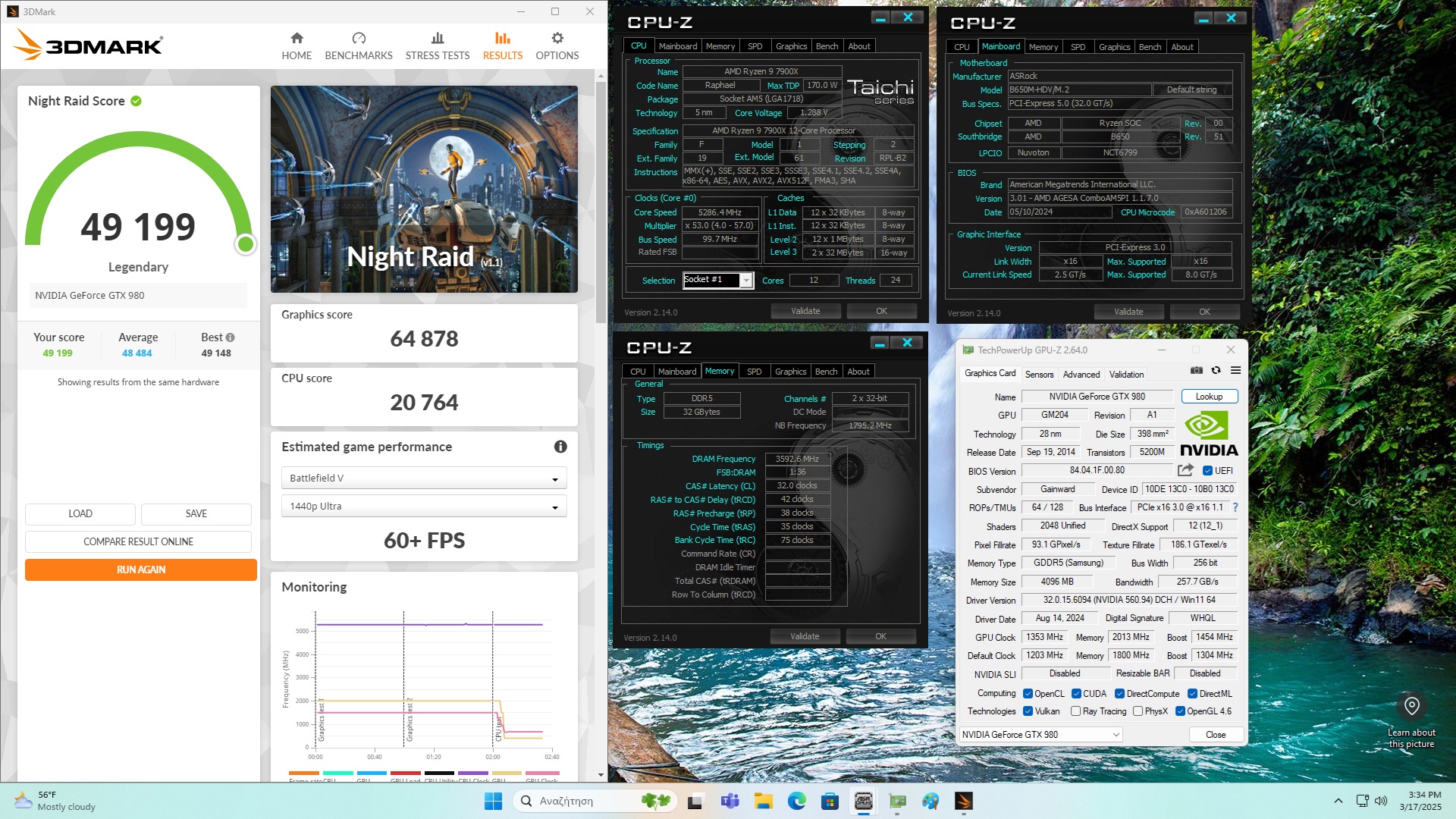Open the 3DMark BENCHMARKS section
The image size is (1456, 819).
click(359, 46)
